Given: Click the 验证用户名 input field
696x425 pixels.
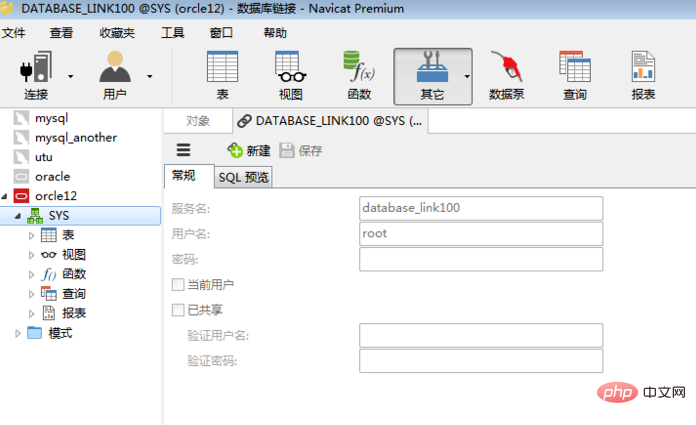Looking at the screenshot, I should point(481,335).
